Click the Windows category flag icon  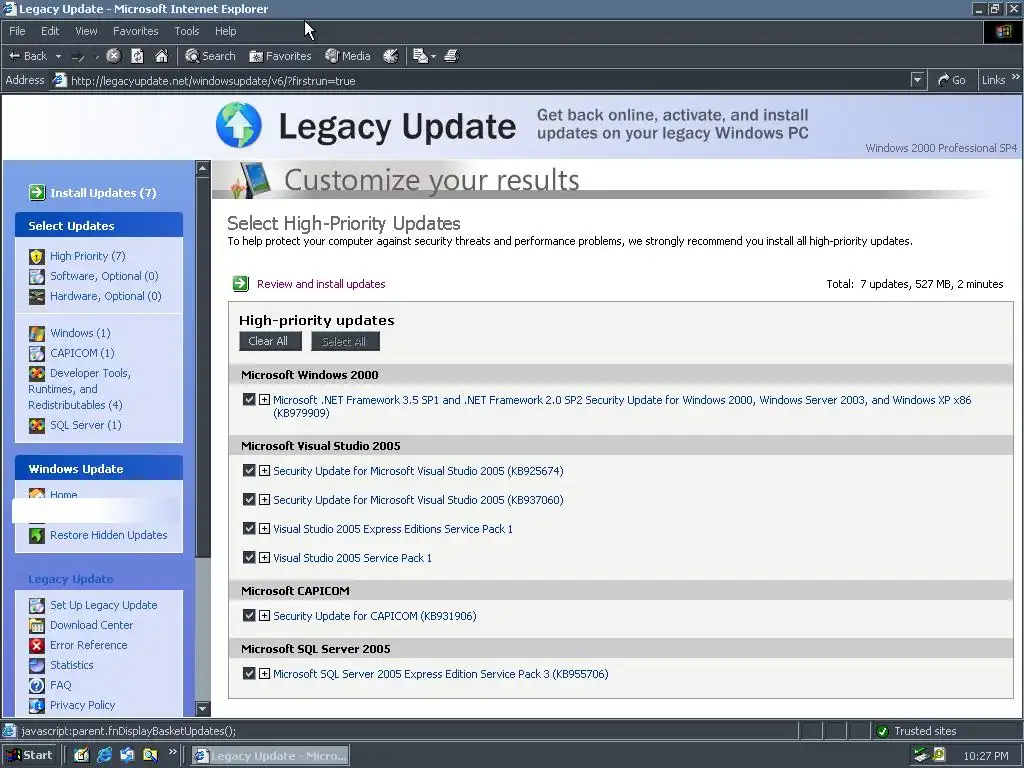37,333
